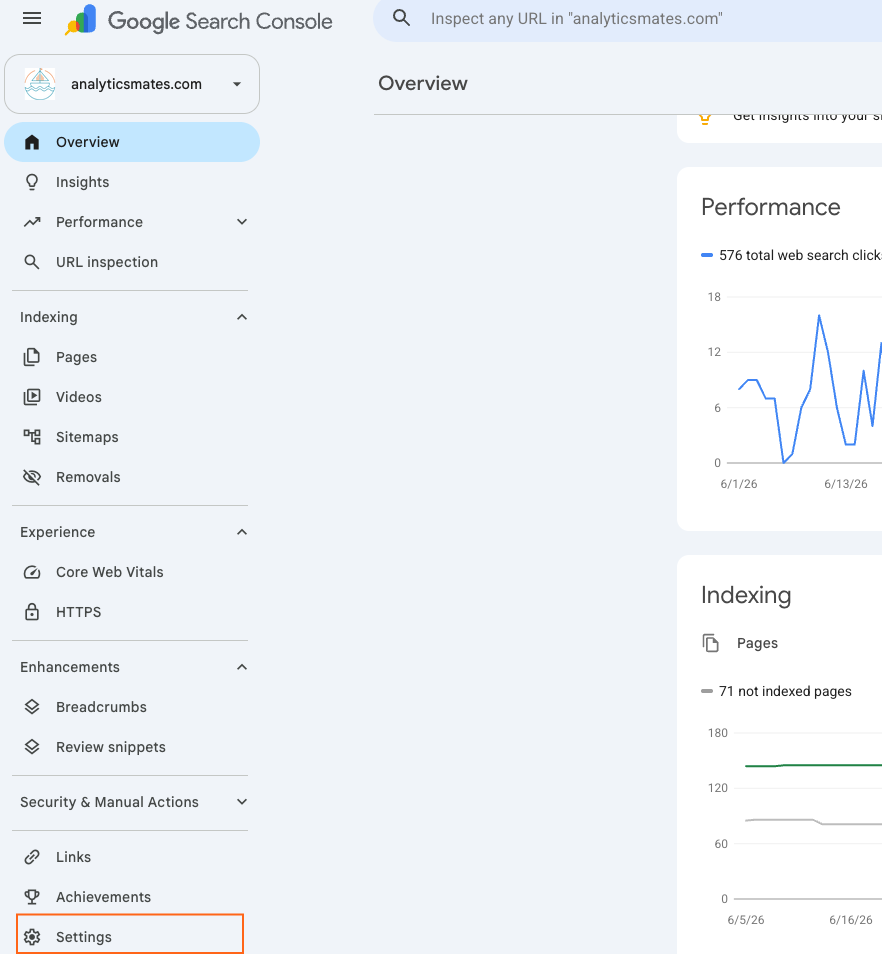Open the Settings page
The image size is (882, 954).
point(130,937)
